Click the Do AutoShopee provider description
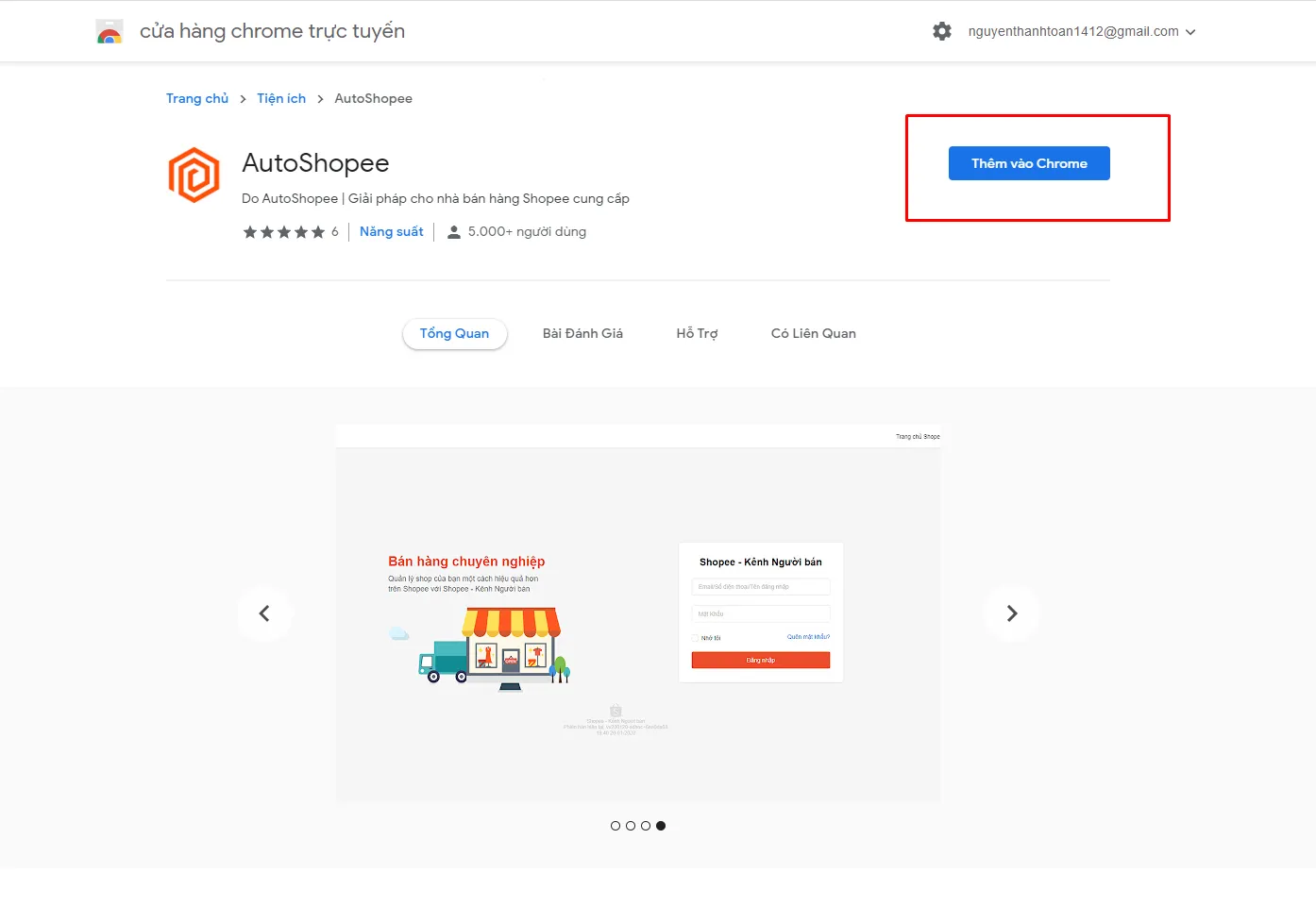The image size is (1316, 906). pos(435,198)
